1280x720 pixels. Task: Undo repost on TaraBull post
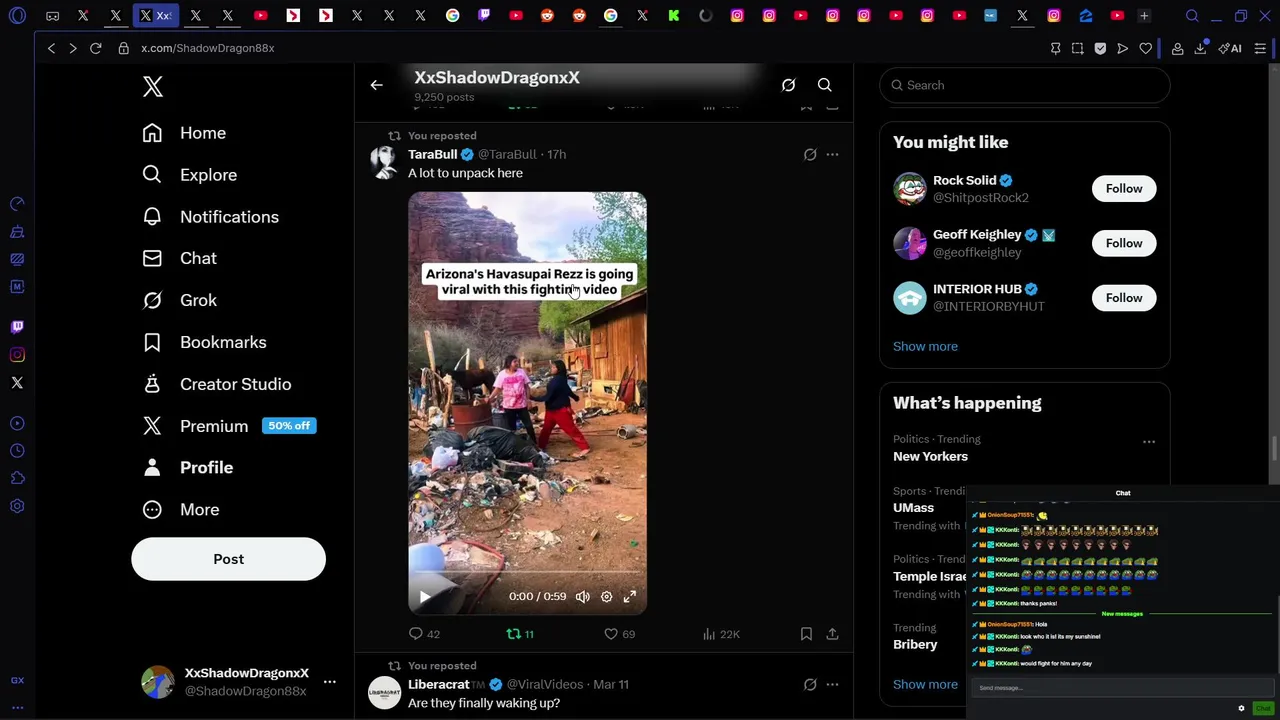click(520, 634)
